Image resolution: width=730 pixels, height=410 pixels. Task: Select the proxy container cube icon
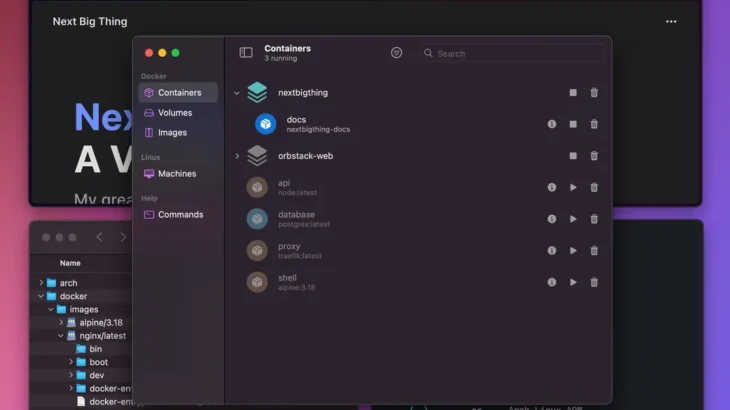(x=257, y=251)
